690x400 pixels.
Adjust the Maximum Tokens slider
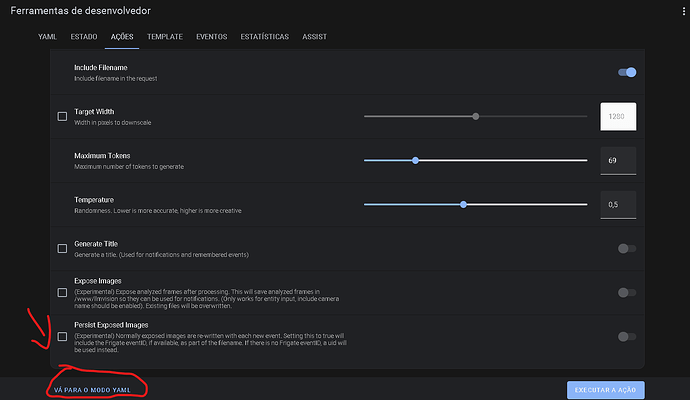(415, 160)
